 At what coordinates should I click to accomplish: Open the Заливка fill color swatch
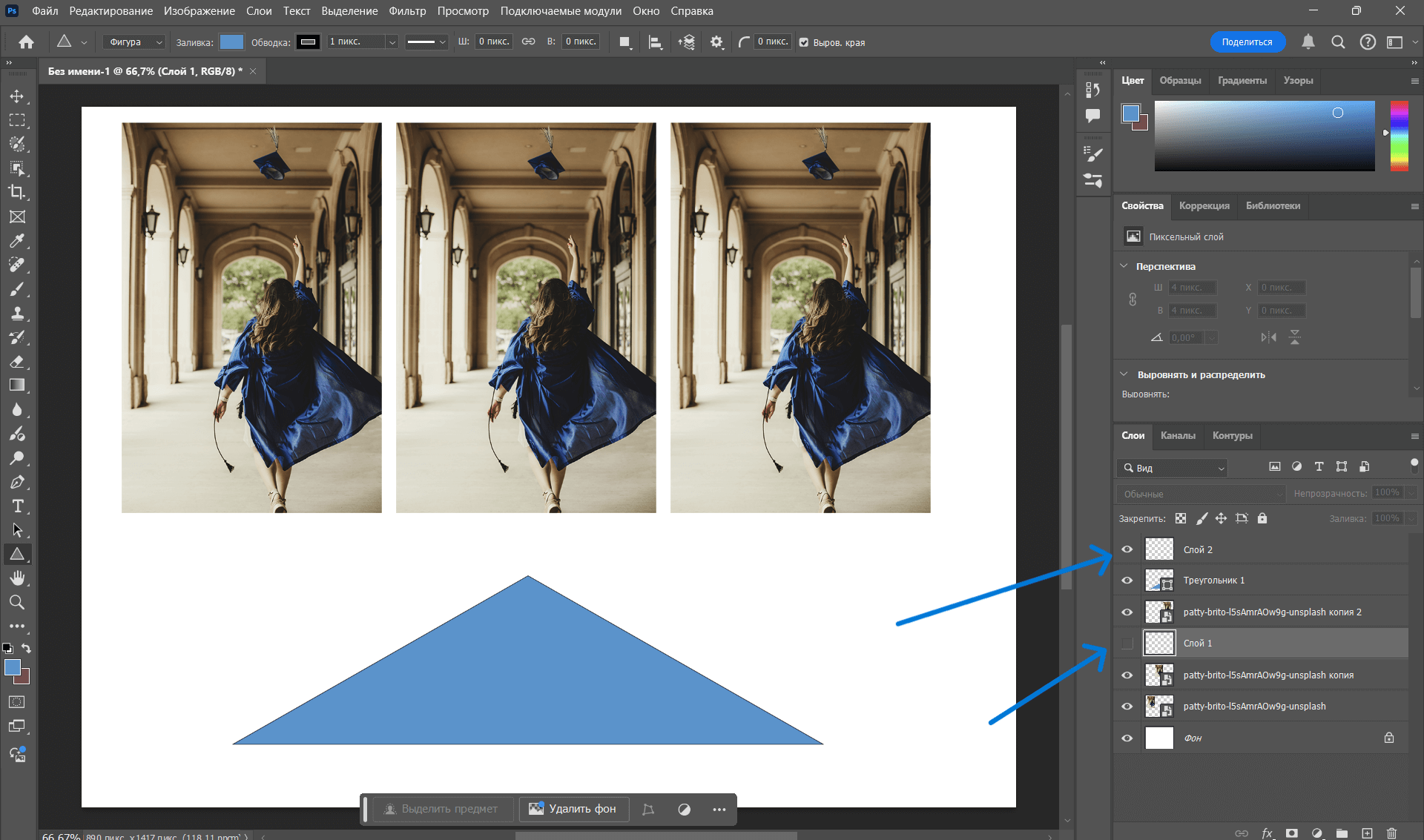[231, 42]
